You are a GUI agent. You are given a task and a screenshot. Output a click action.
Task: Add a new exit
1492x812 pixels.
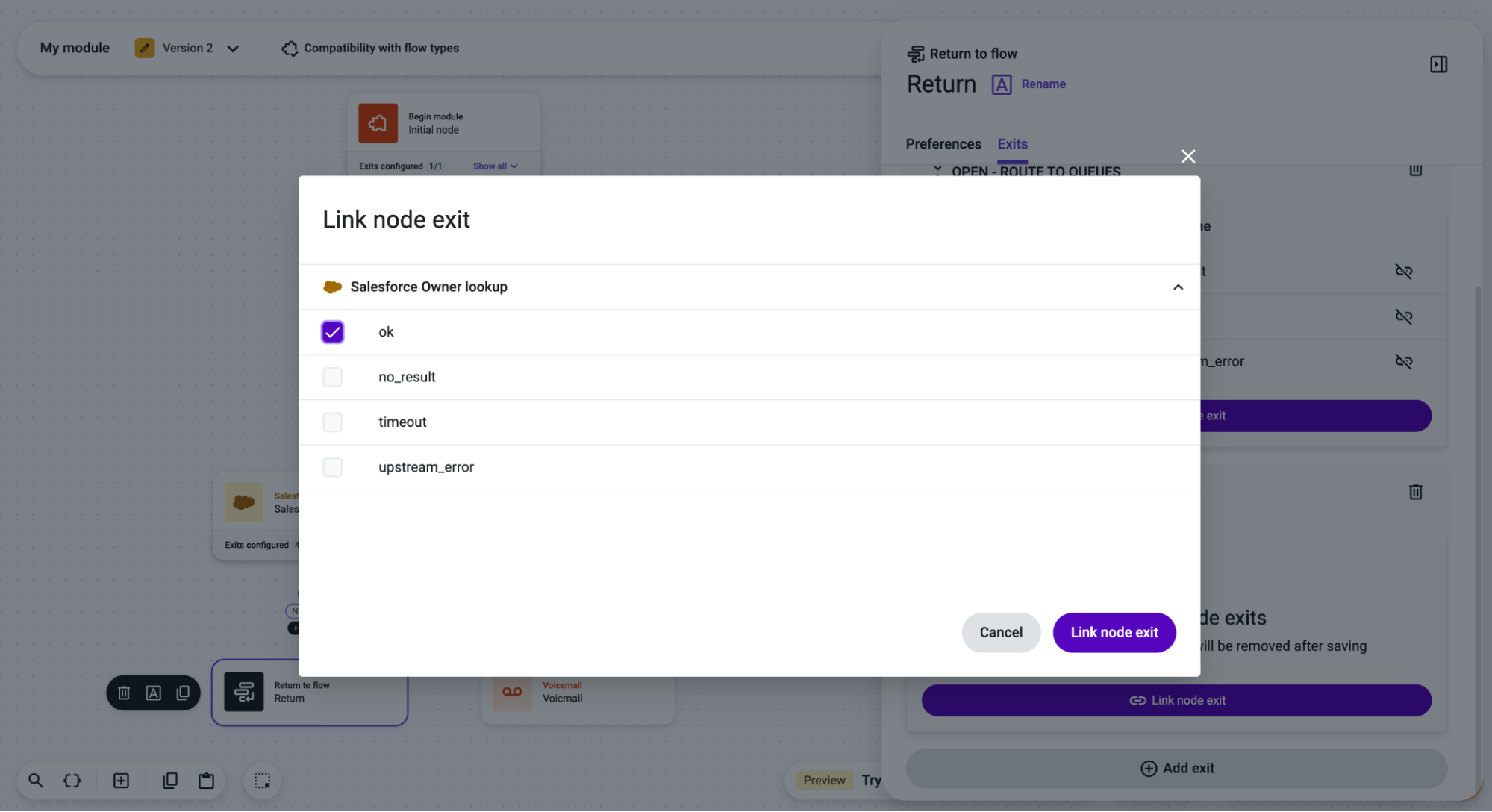tap(1176, 769)
